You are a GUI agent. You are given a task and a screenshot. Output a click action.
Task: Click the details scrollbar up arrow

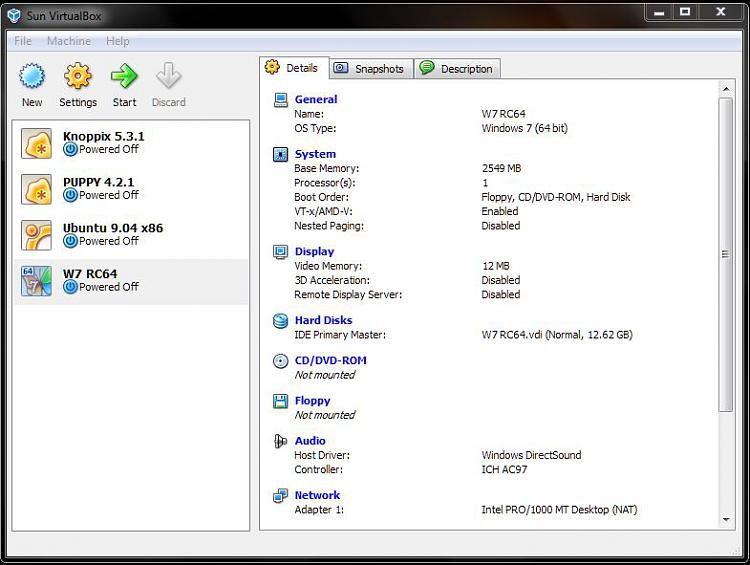point(726,89)
